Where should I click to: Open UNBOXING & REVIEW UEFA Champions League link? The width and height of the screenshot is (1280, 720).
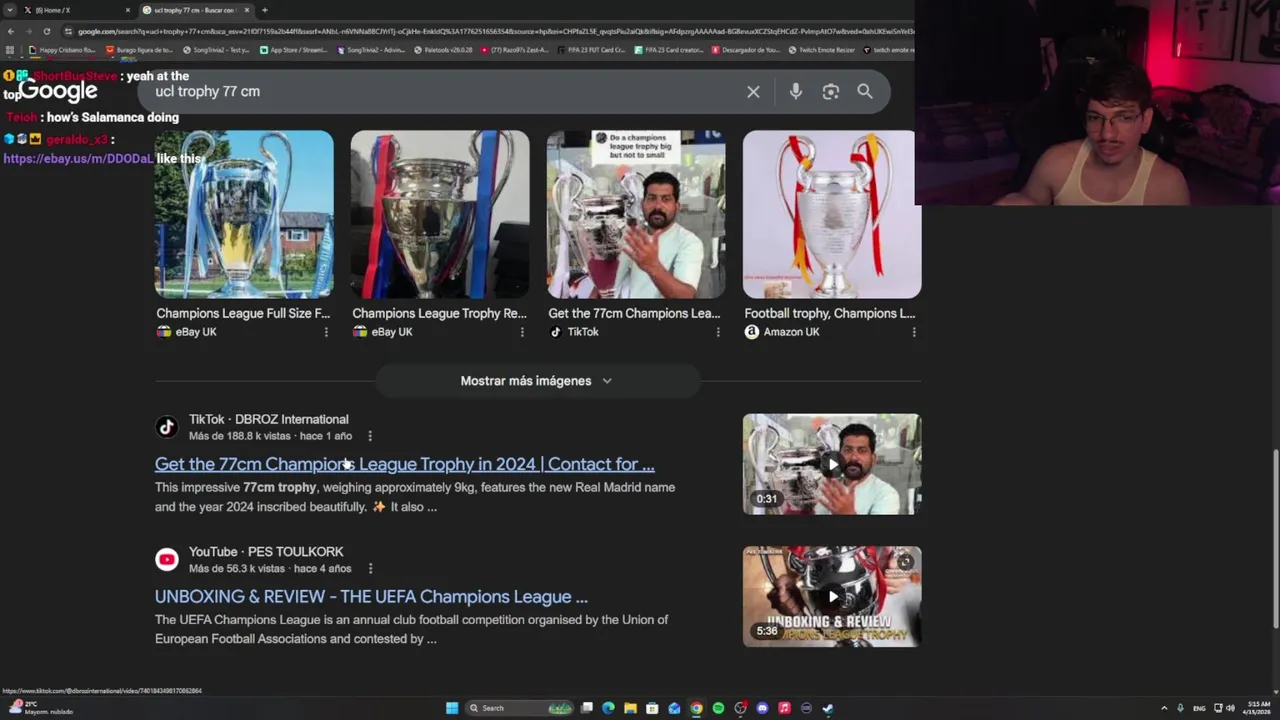(371, 596)
